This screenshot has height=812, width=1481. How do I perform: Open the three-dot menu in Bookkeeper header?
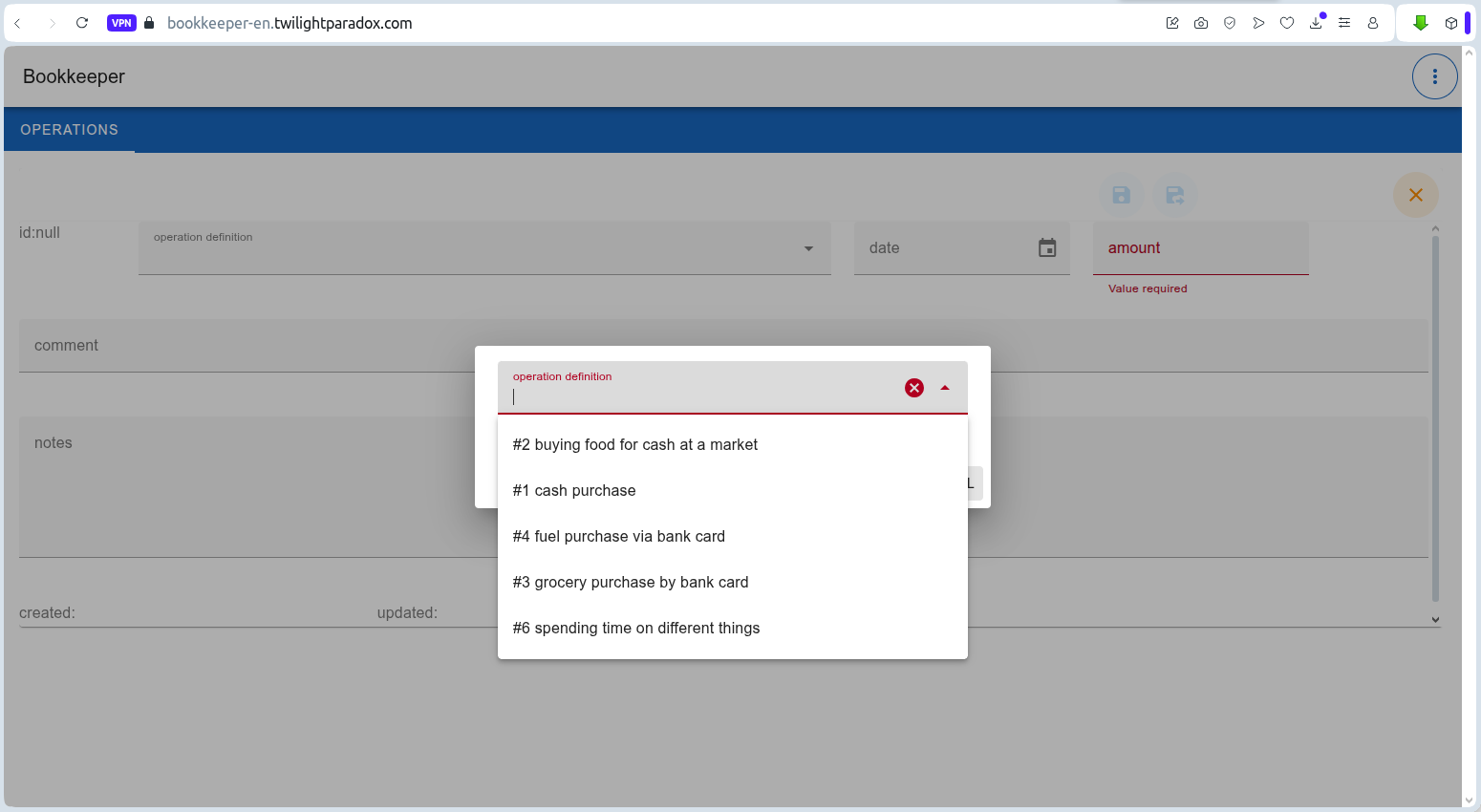[x=1434, y=76]
